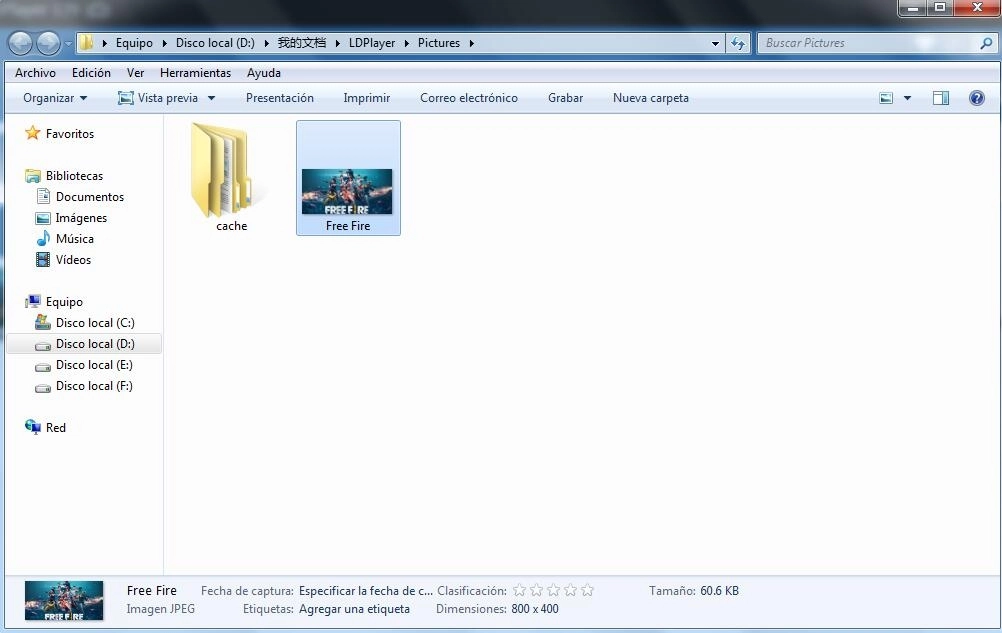Open the Herramientas menu
The width and height of the screenshot is (1002, 633).
tap(196, 73)
